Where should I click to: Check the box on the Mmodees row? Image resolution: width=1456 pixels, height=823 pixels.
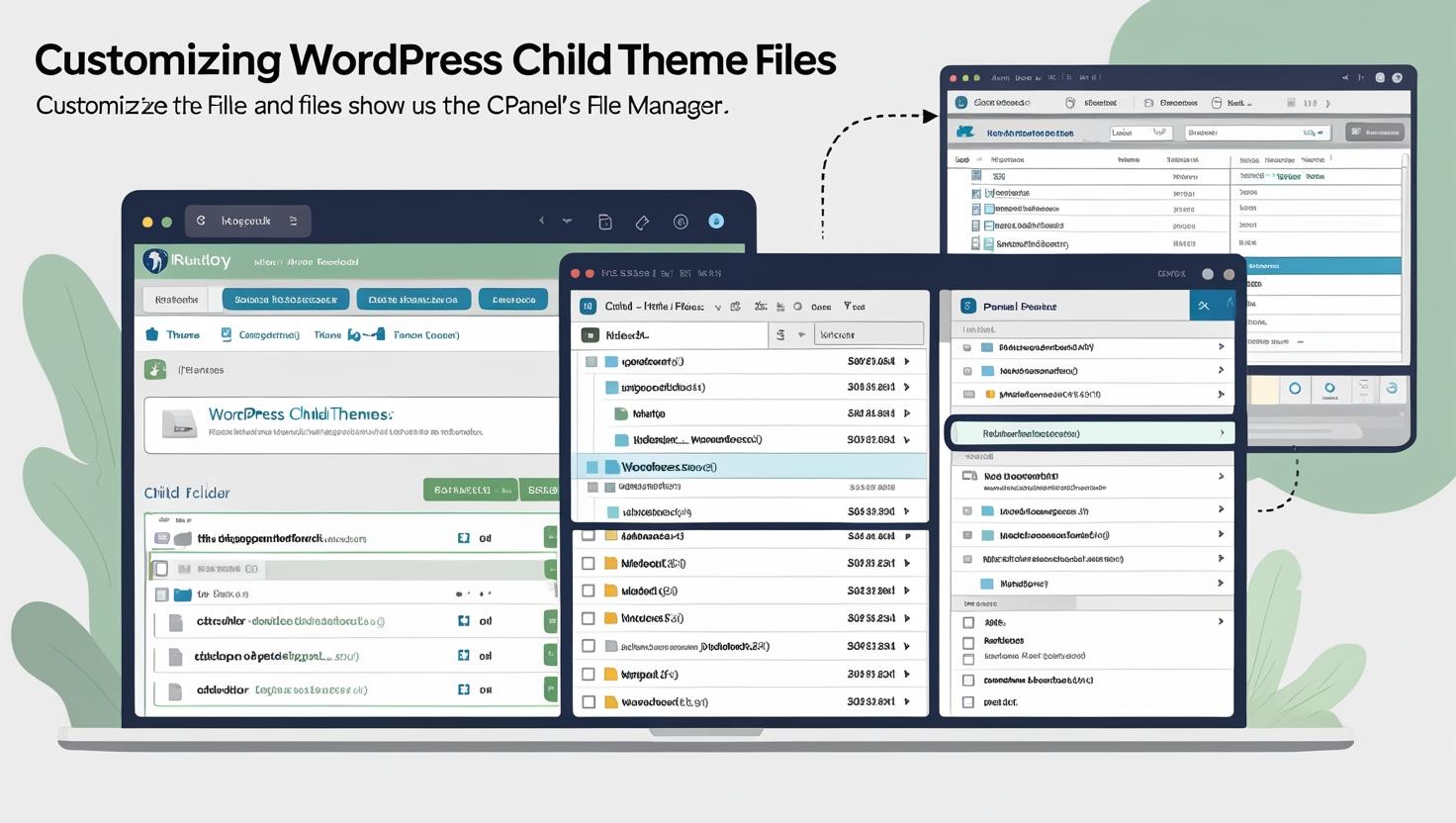click(x=588, y=618)
